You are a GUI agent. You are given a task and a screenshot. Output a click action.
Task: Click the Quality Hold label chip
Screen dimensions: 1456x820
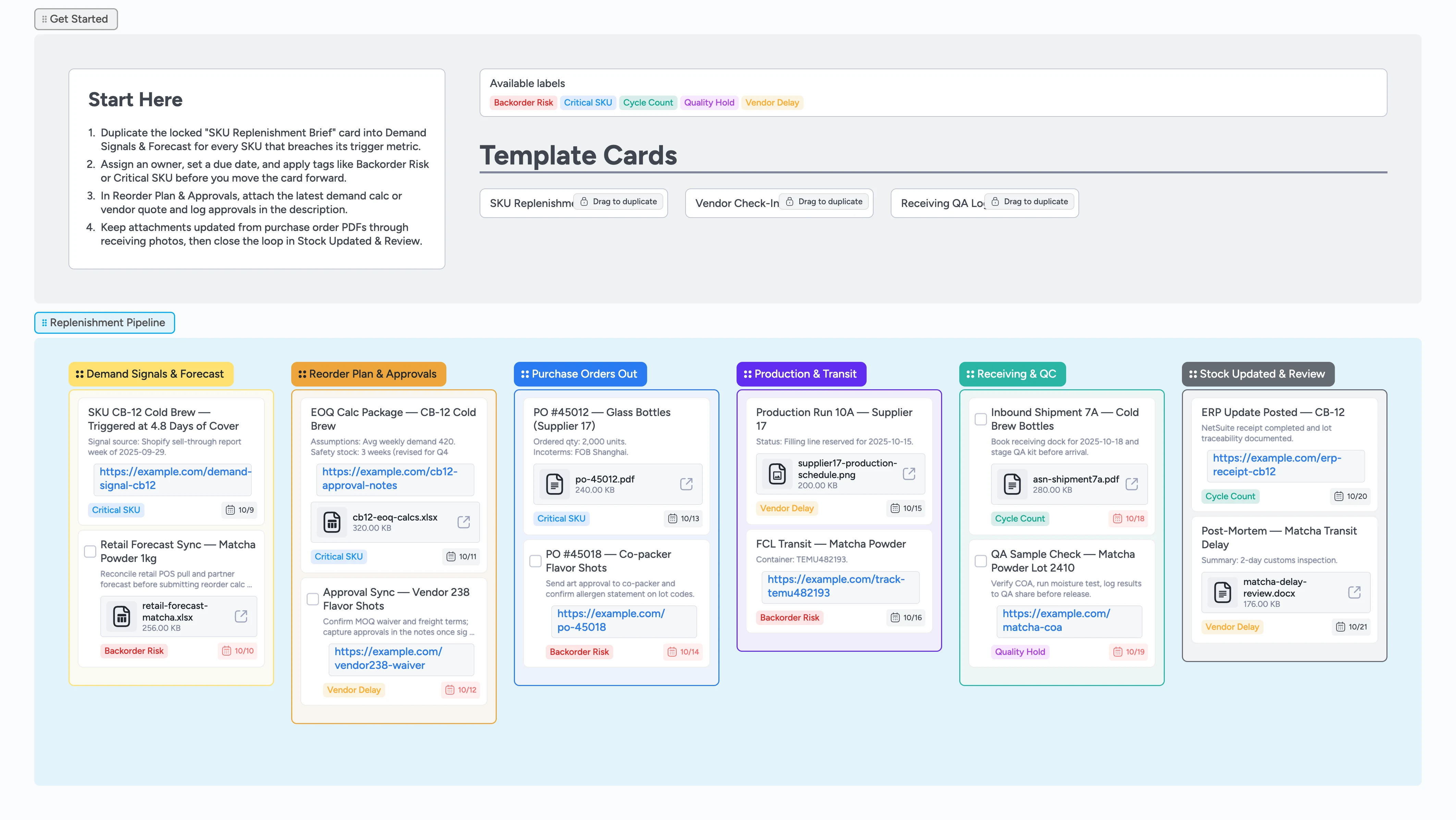pos(709,102)
